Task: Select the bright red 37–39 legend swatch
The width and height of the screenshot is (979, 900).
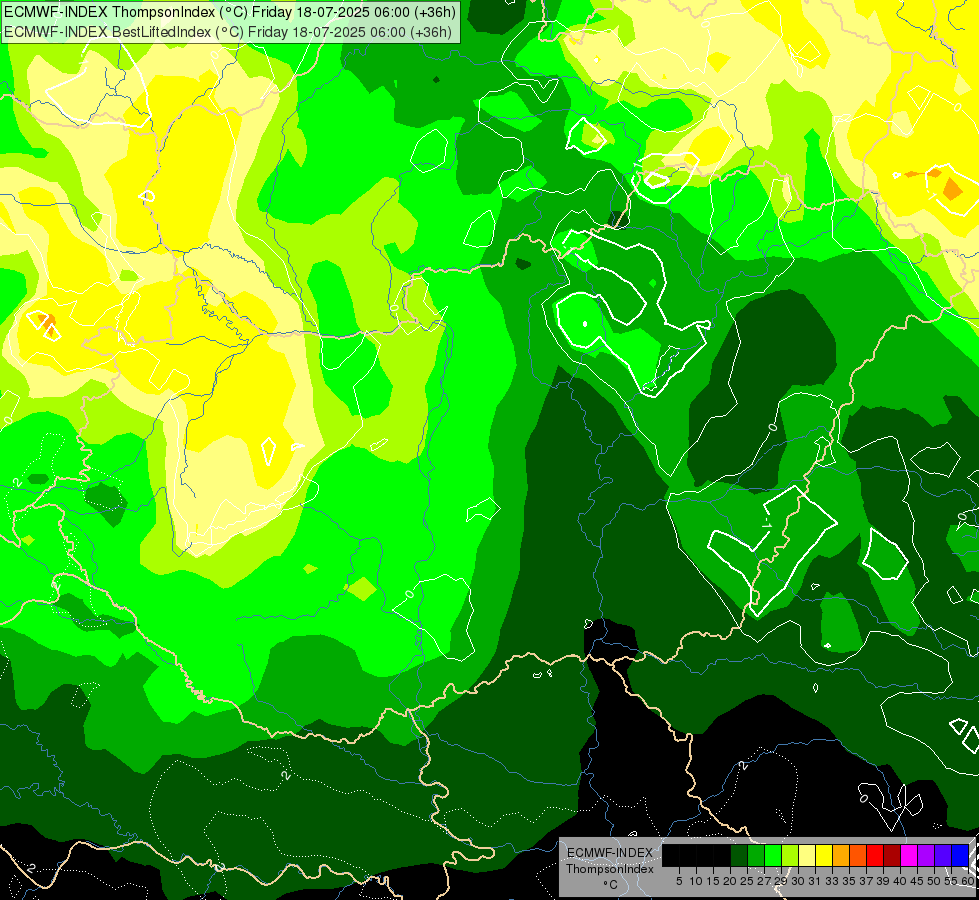Action: (875, 855)
